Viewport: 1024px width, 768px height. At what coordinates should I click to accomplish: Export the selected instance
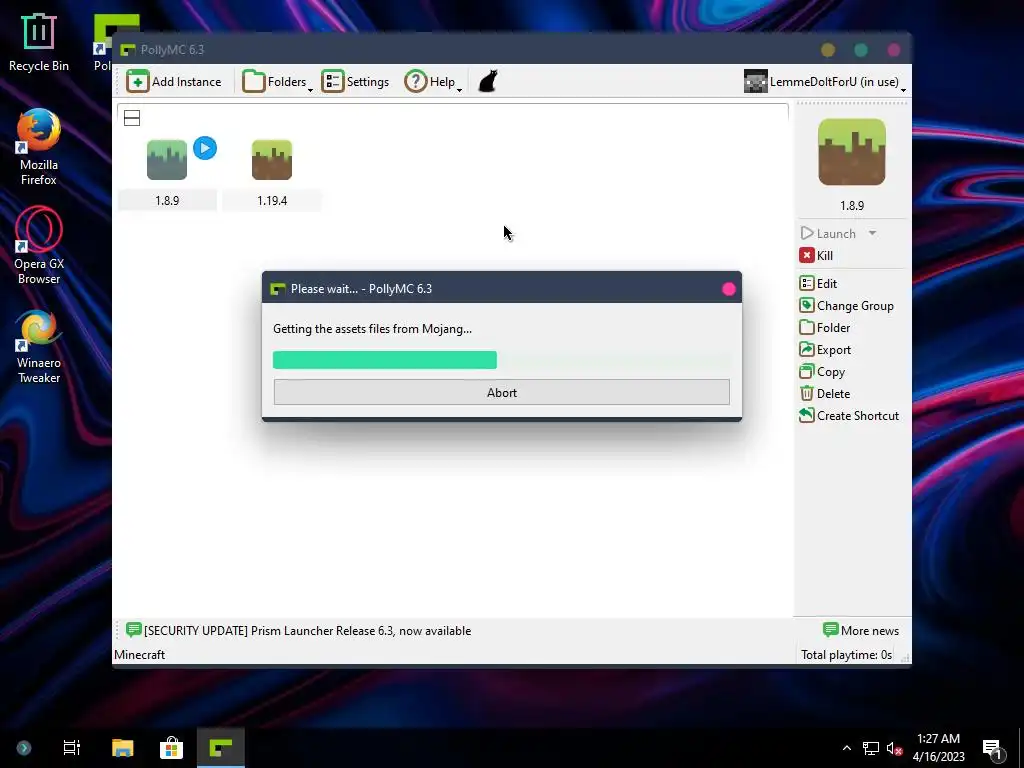(825, 350)
